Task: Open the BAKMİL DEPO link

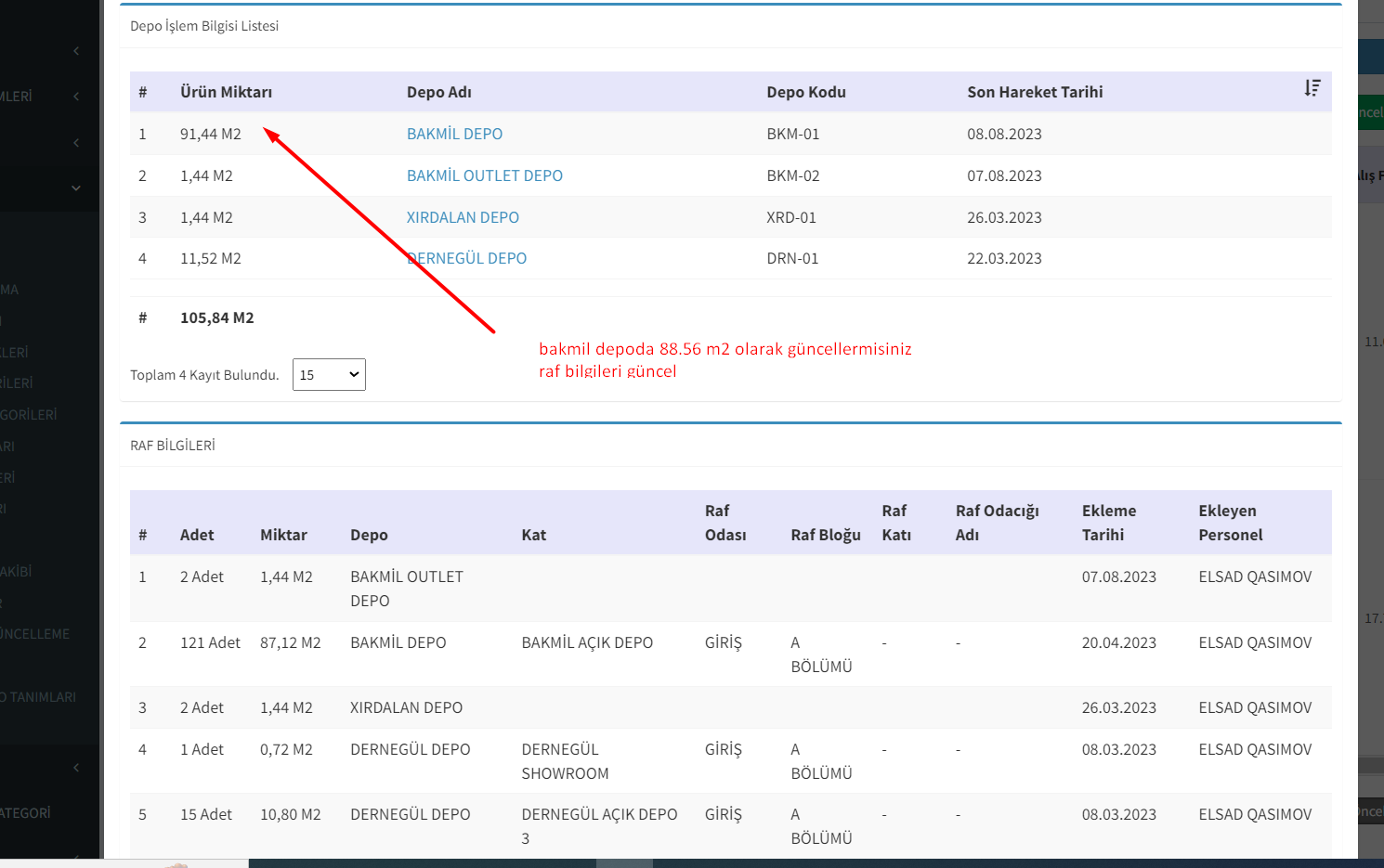Action: pyautogui.click(x=454, y=134)
